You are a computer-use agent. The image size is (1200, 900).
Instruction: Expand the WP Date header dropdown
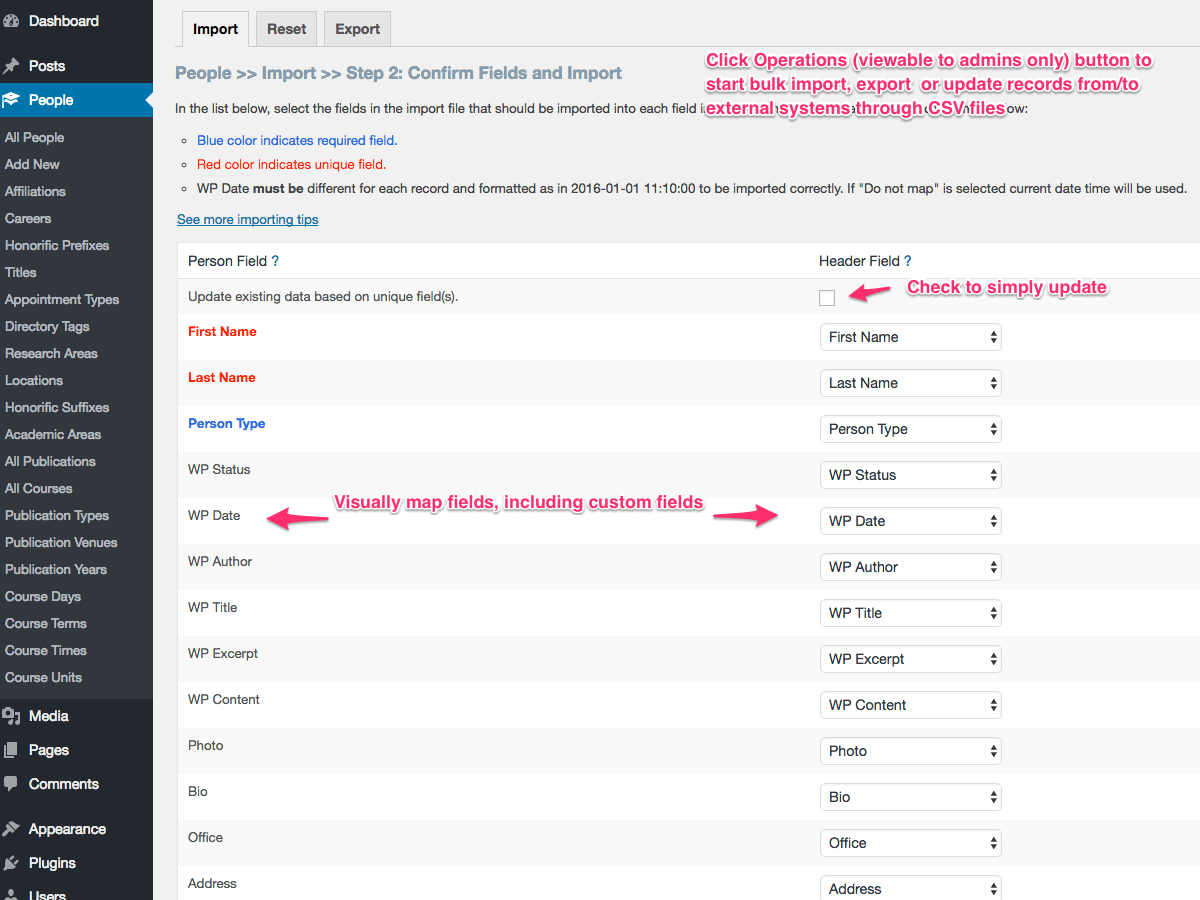coord(910,521)
